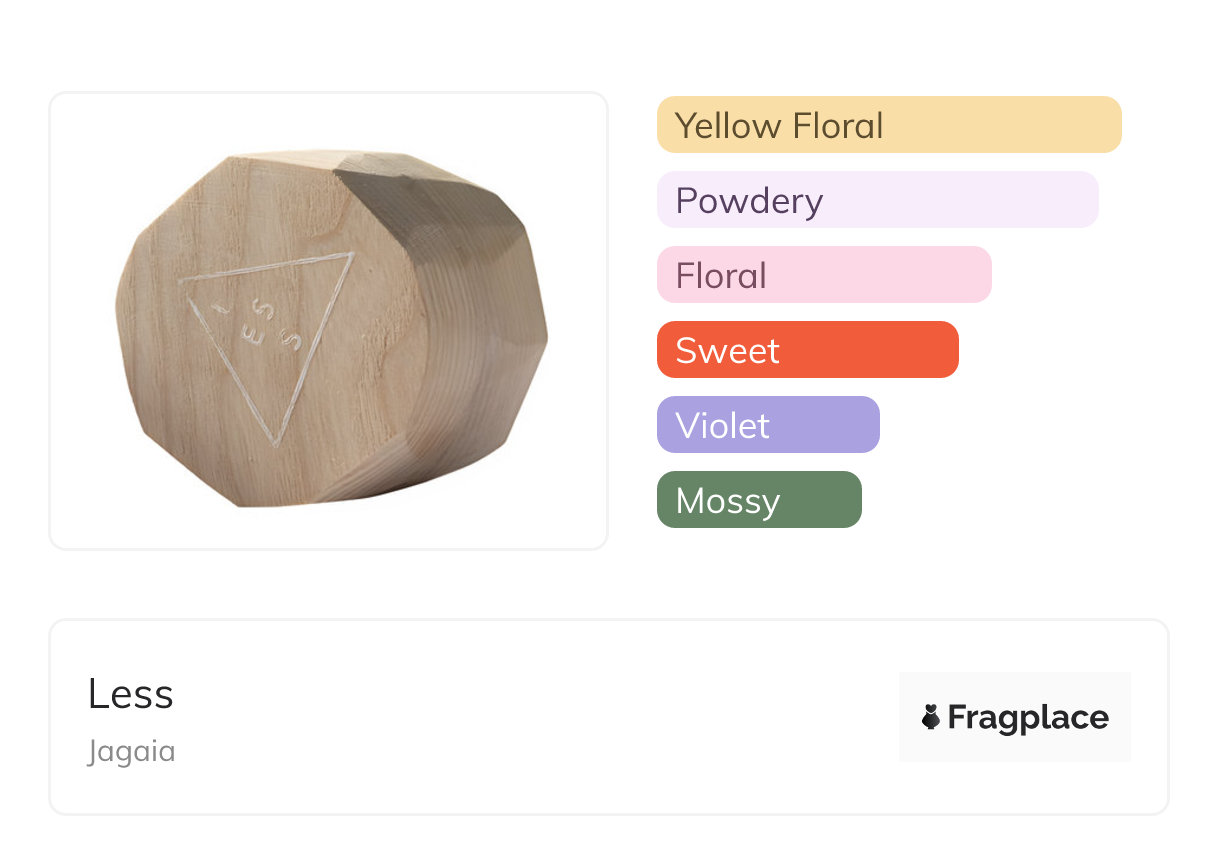Click the Fragplace perfume bottle icon
The image size is (1218, 864).
pyautogui.click(x=931, y=717)
